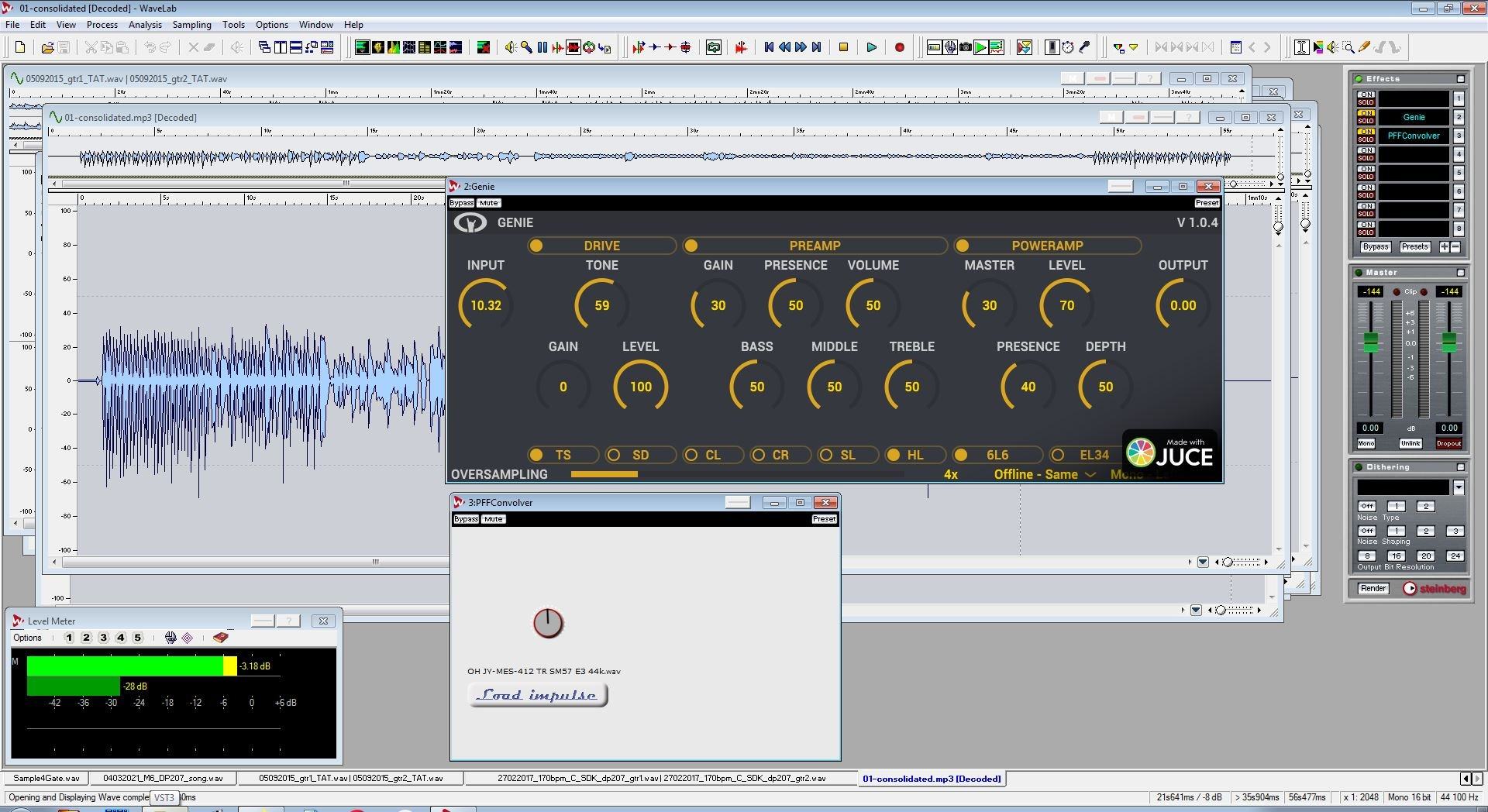
Task: Click the Play button in the transport toolbar
Action: coord(871,47)
